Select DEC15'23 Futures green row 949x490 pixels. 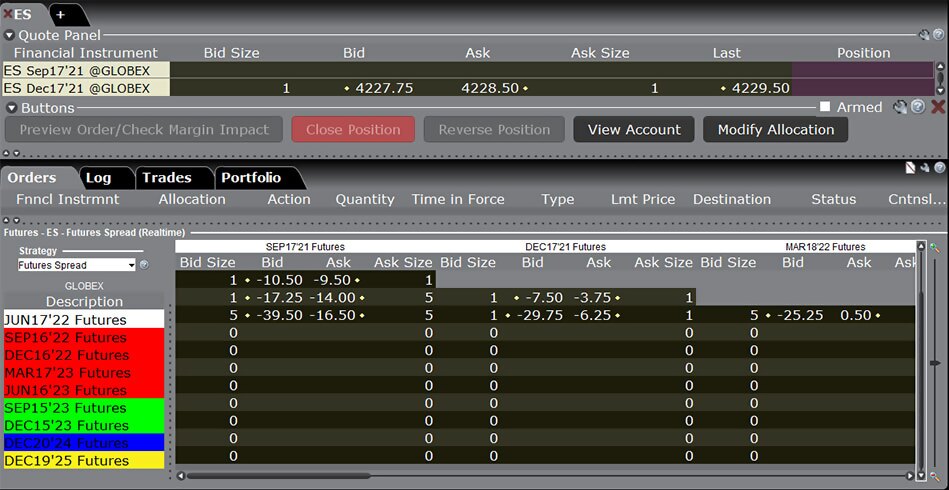click(x=84, y=425)
